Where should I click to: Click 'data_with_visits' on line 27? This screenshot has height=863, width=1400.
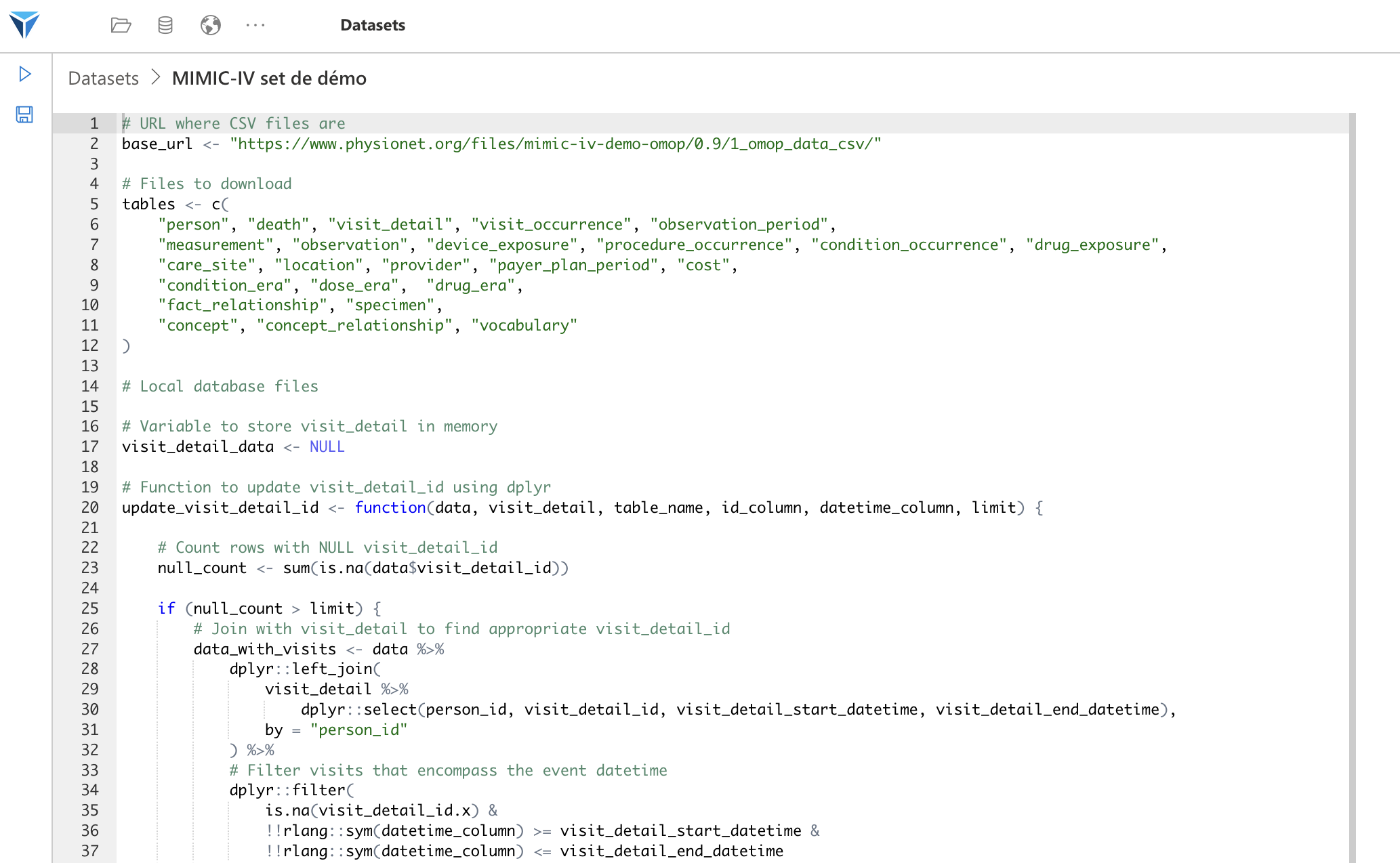(265, 649)
